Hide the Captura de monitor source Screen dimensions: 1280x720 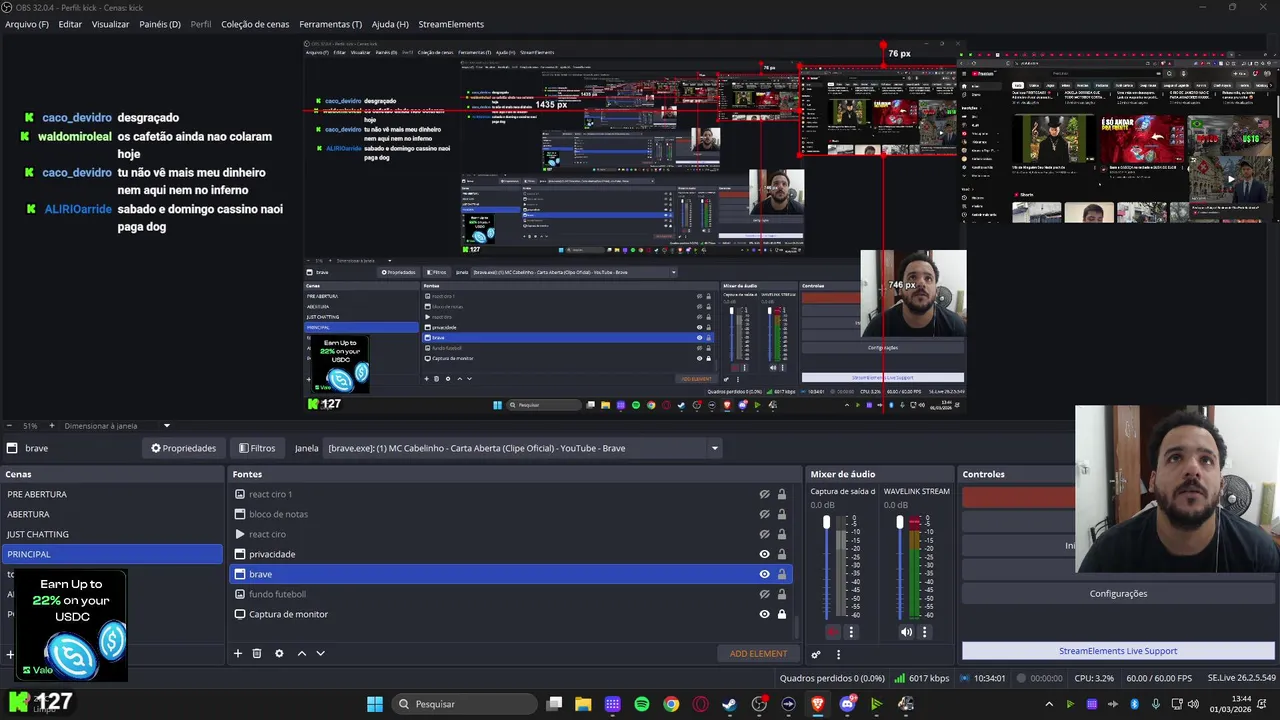[x=764, y=614]
